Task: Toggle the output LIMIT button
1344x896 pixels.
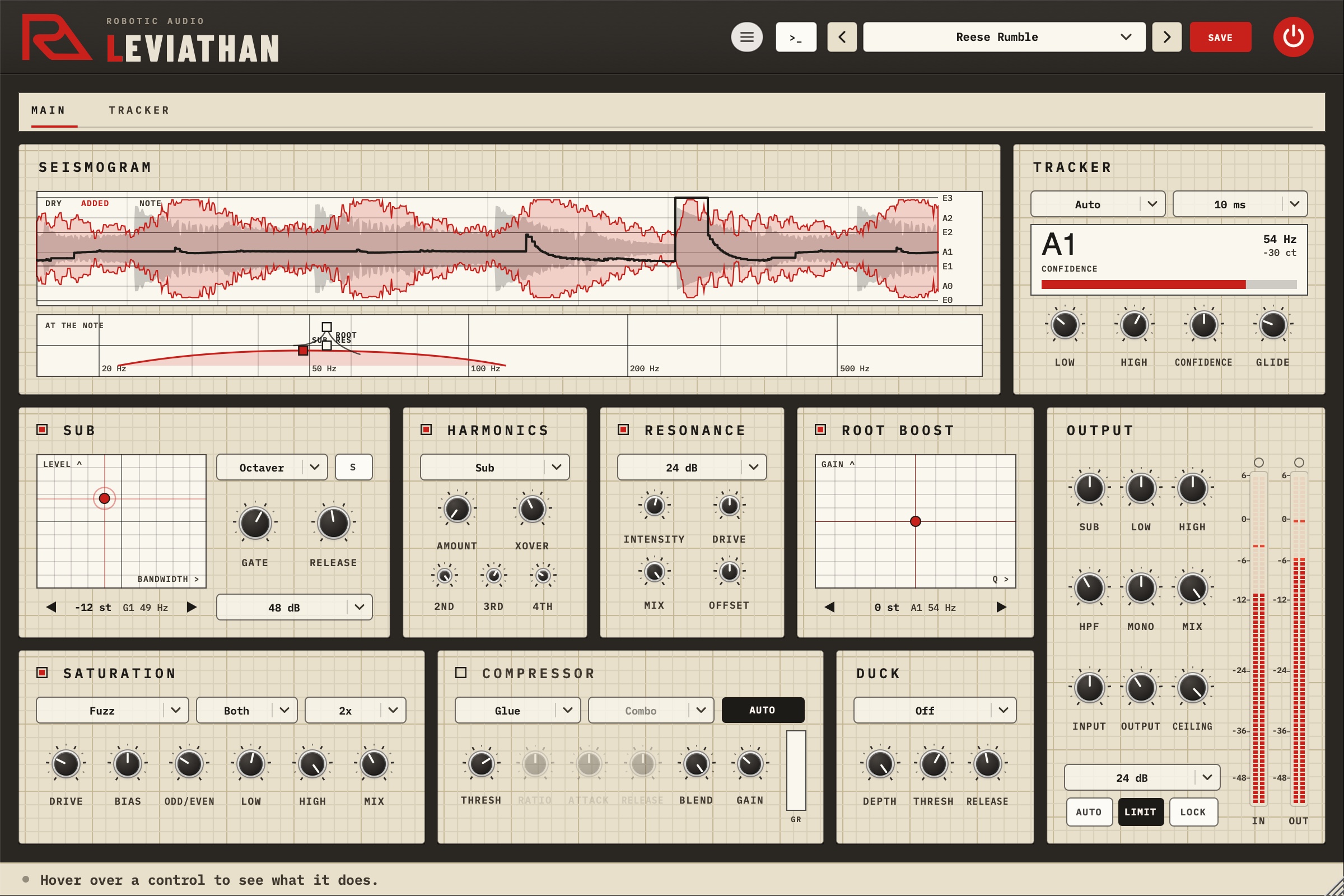Action: click(1141, 812)
